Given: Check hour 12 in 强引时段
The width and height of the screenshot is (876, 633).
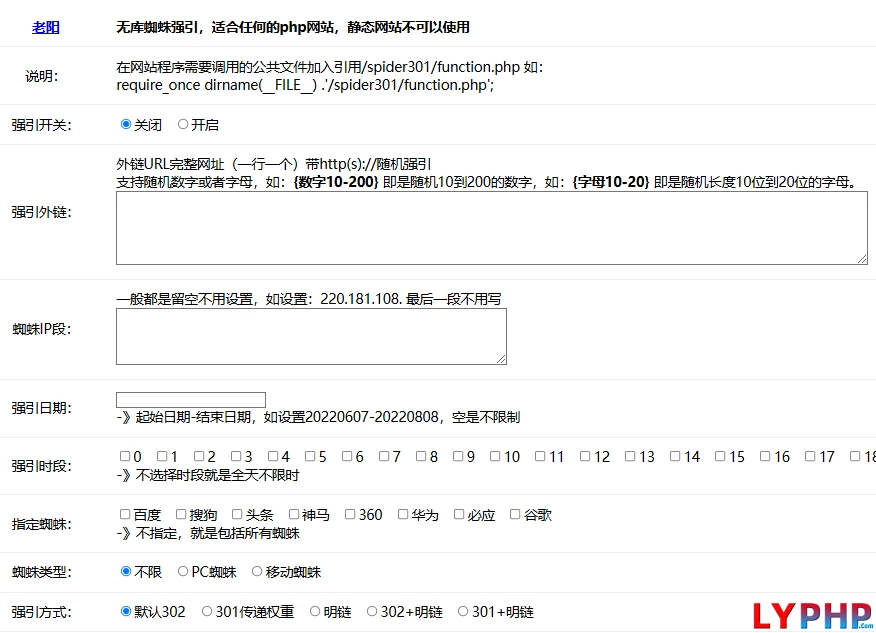Looking at the screenshot, I should pos(583,456).
